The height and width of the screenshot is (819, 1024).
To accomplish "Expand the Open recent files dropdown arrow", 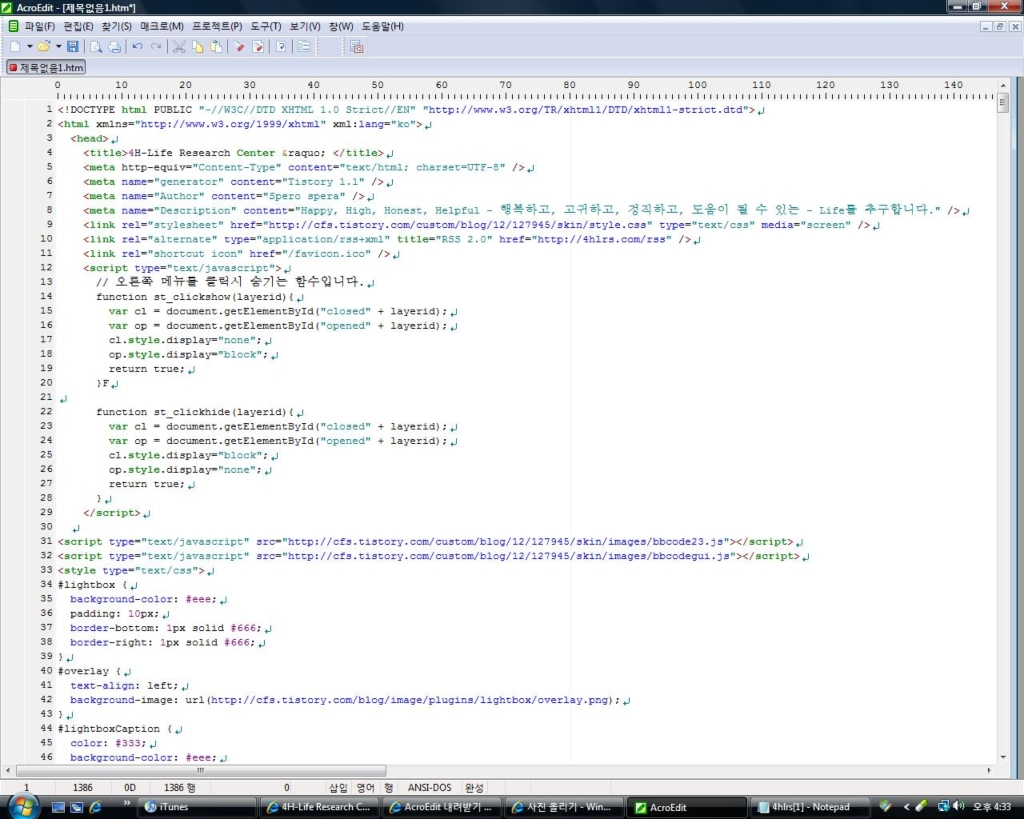I will point(58,46).
